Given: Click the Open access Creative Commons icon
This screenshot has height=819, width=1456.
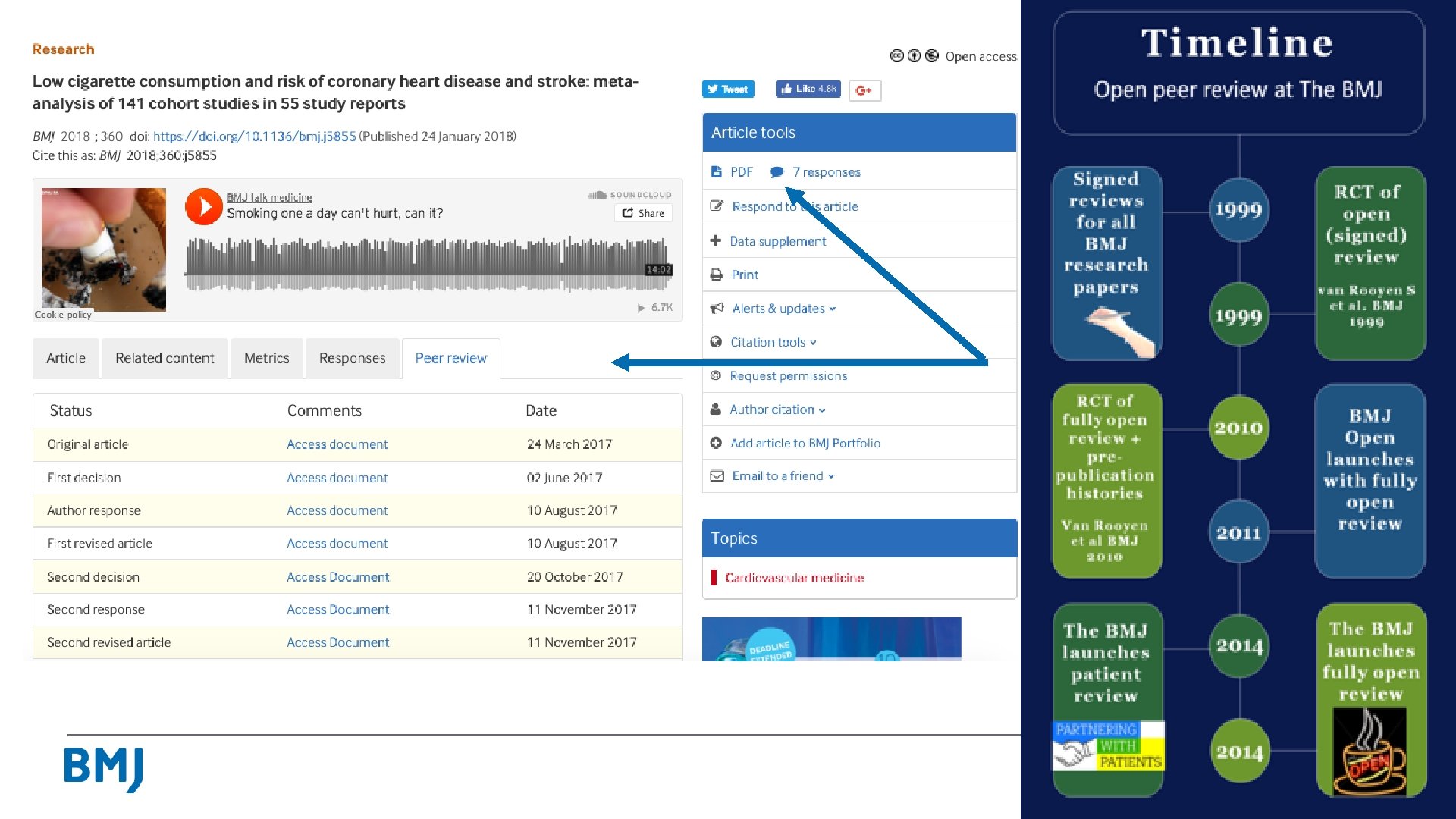Looking at the screenshot, I should [897, 56].
